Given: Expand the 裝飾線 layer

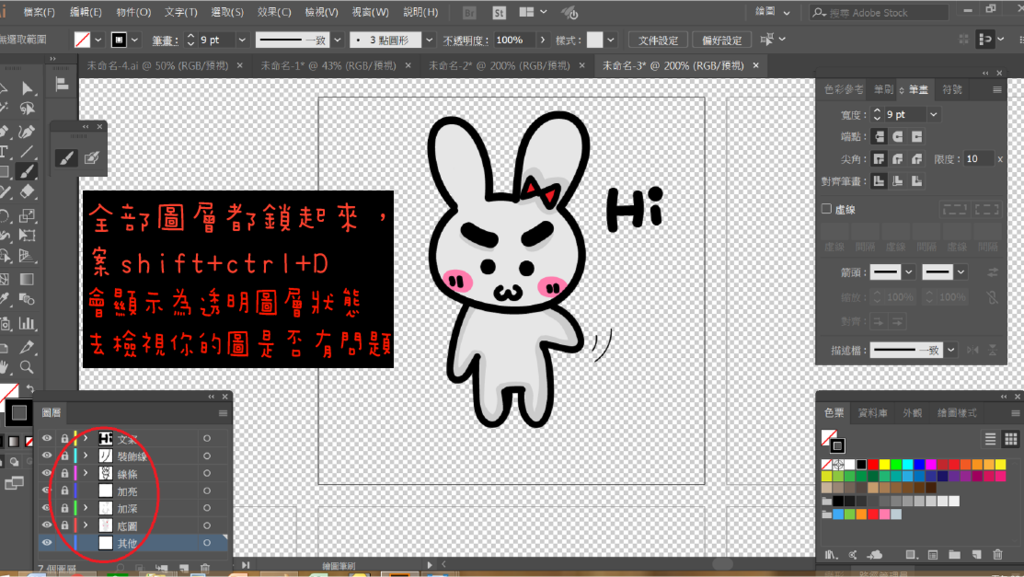Looking at the screenshot, I should pyautogui.click(x=86, y=456).
